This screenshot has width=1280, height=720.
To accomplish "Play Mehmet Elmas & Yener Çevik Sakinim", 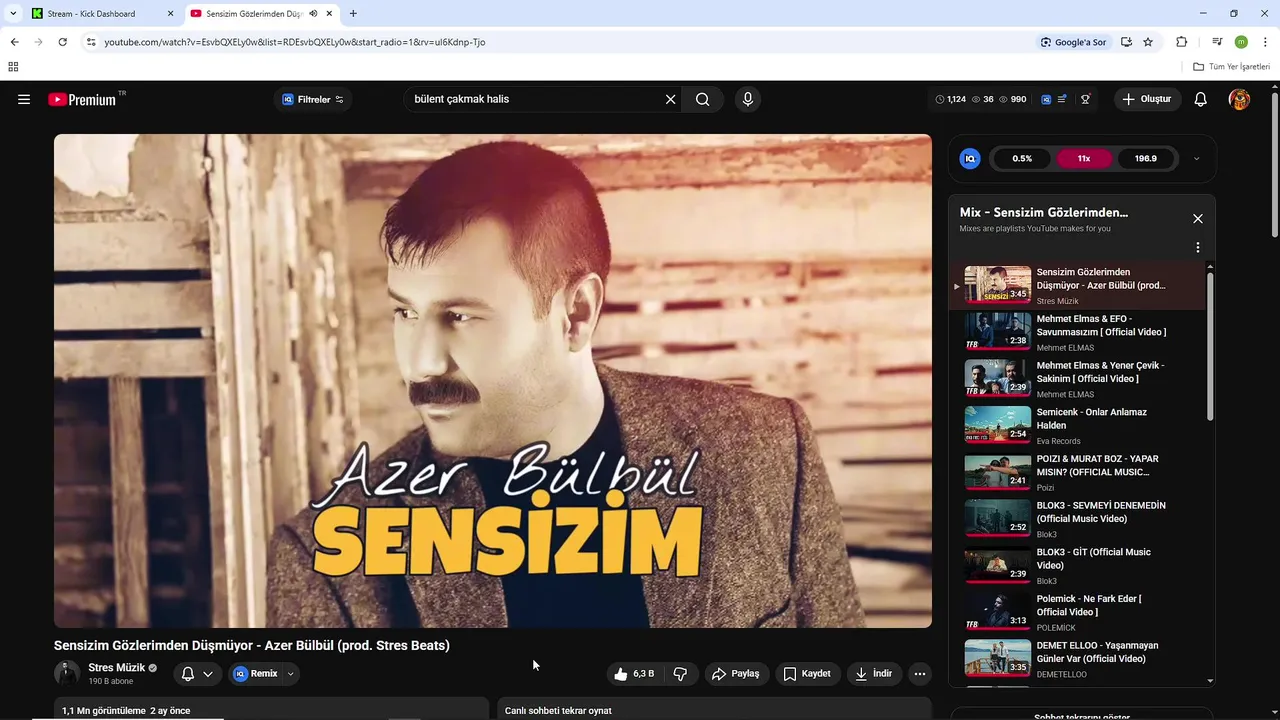I will click(1080, 379).
